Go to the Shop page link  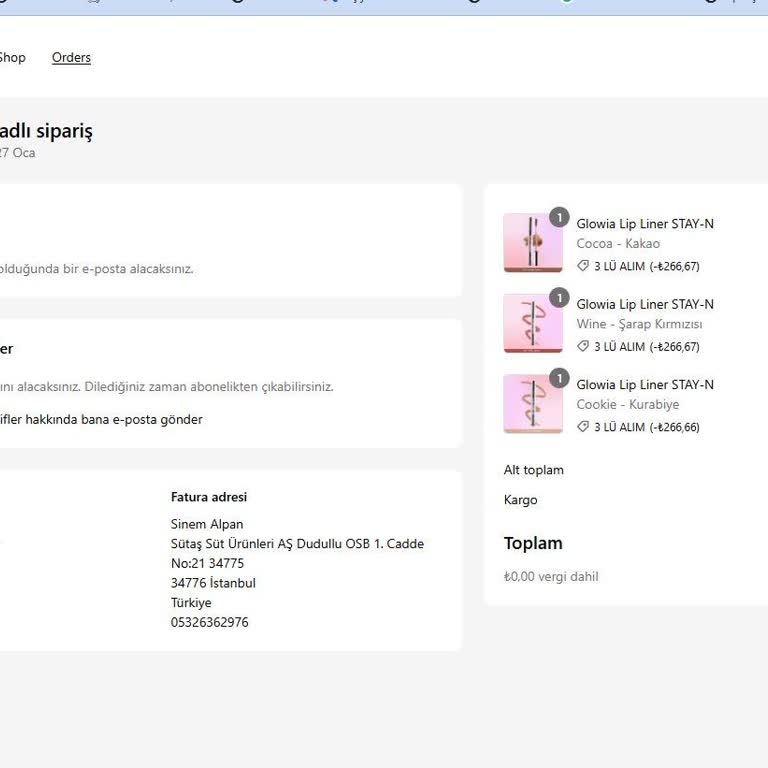click(12, 58)
